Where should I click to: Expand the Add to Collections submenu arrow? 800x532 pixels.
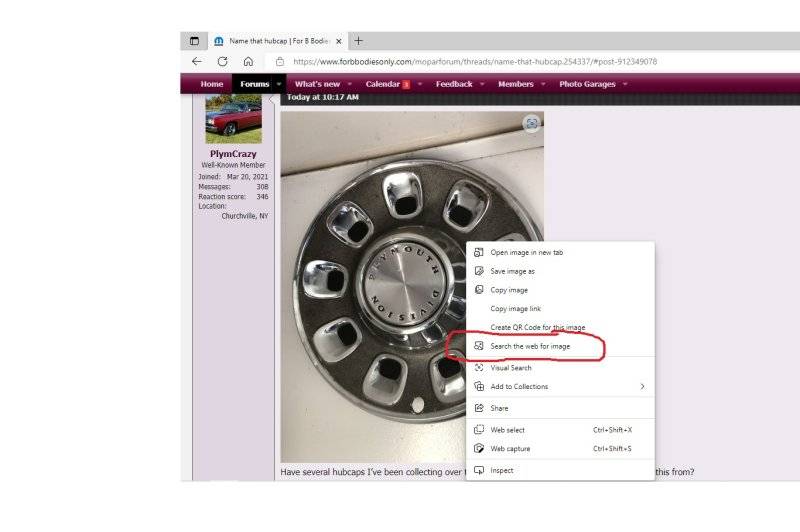(x=642, y=387)
